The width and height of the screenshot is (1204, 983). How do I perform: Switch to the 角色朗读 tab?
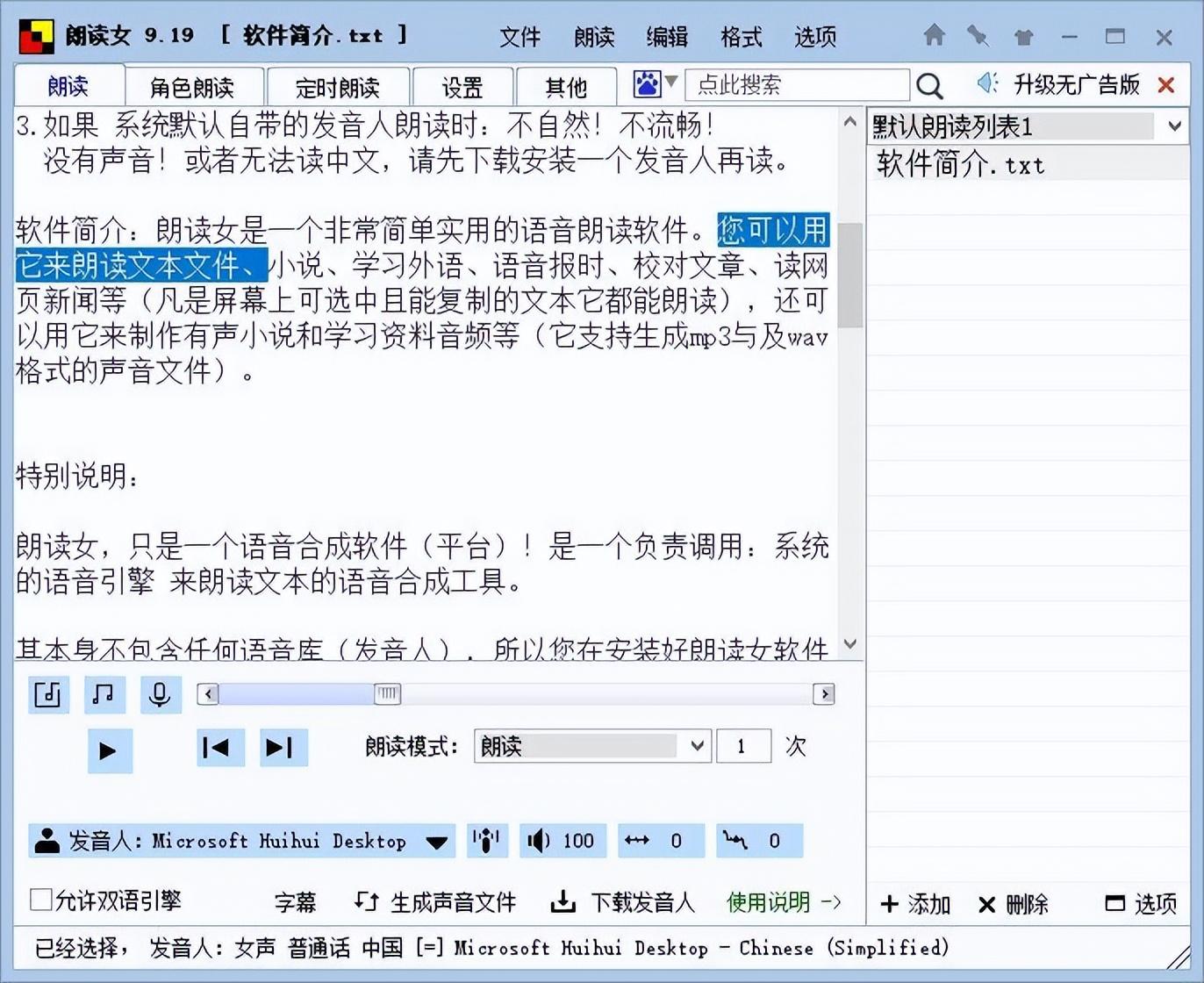(193, 87)
